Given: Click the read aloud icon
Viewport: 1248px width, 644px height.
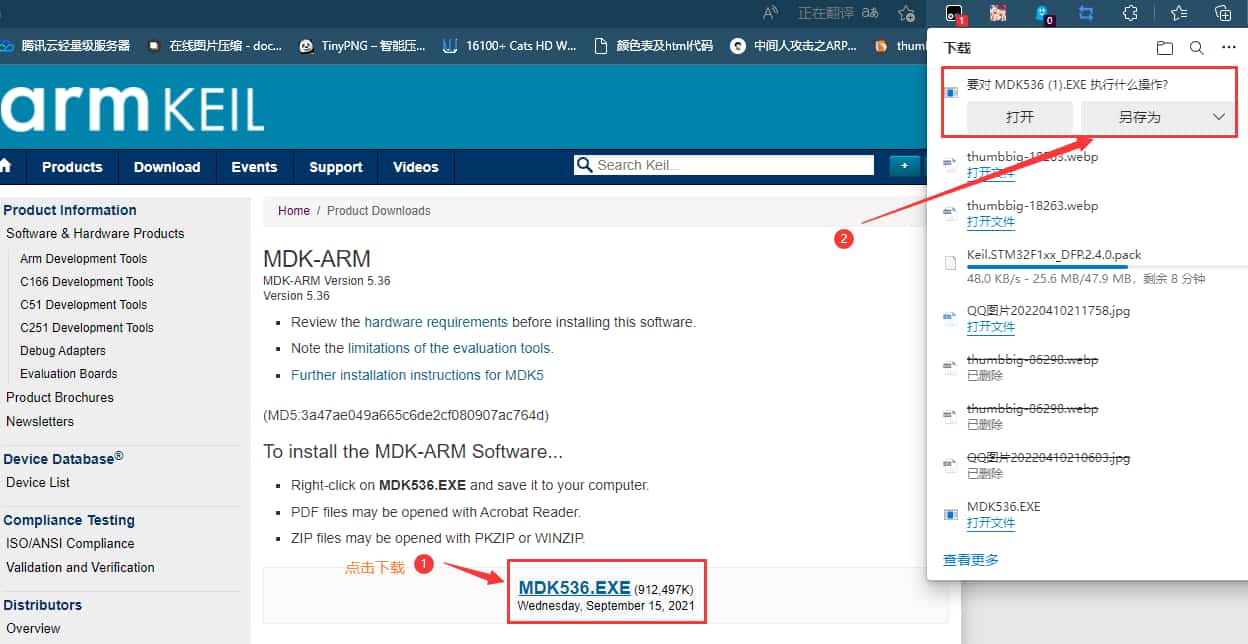Looking at the screenshot, I should click(x=771, y=13).
